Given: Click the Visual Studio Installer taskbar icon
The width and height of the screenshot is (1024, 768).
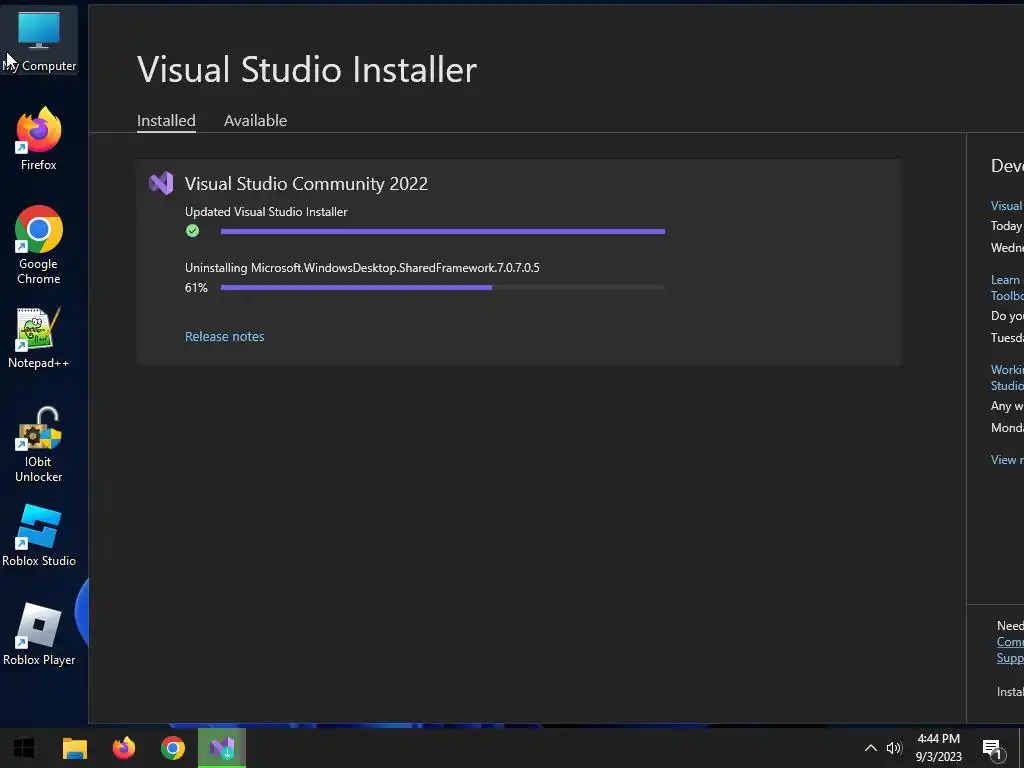Looking at the screenshot, I should click(222, 748).
